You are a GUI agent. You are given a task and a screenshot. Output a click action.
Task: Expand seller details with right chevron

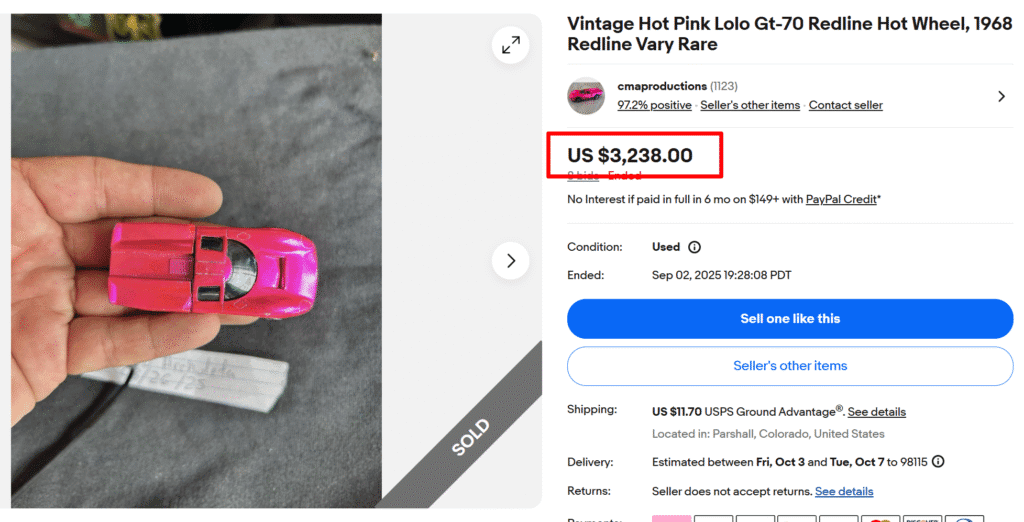(1001, 96)
